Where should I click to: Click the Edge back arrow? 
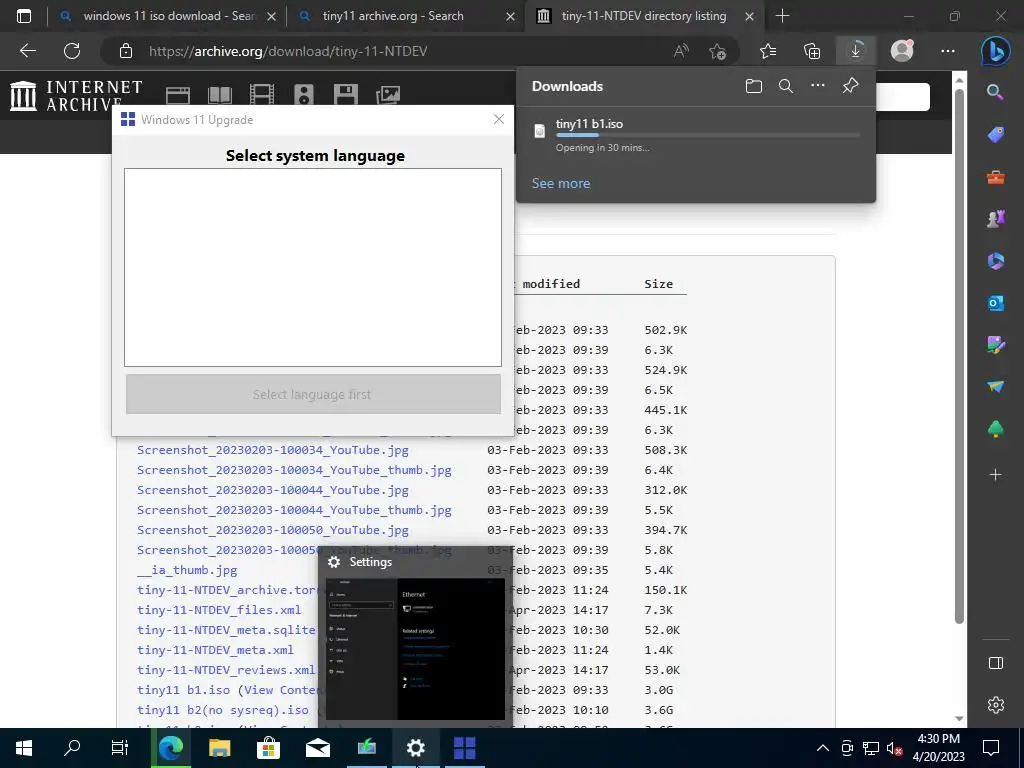pos(27,51)
